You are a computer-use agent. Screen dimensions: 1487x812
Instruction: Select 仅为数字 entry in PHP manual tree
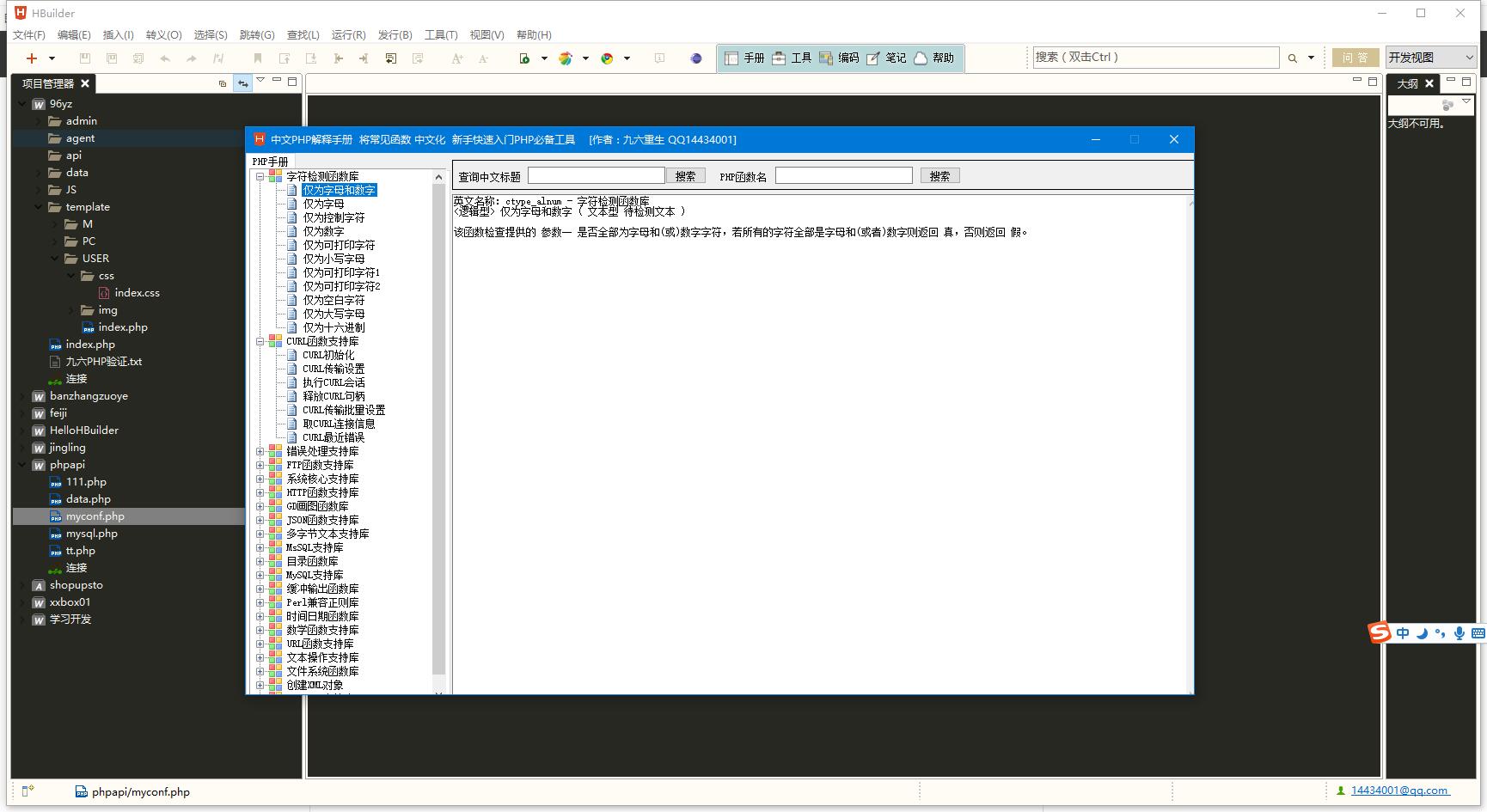click(x=323, y=231)
